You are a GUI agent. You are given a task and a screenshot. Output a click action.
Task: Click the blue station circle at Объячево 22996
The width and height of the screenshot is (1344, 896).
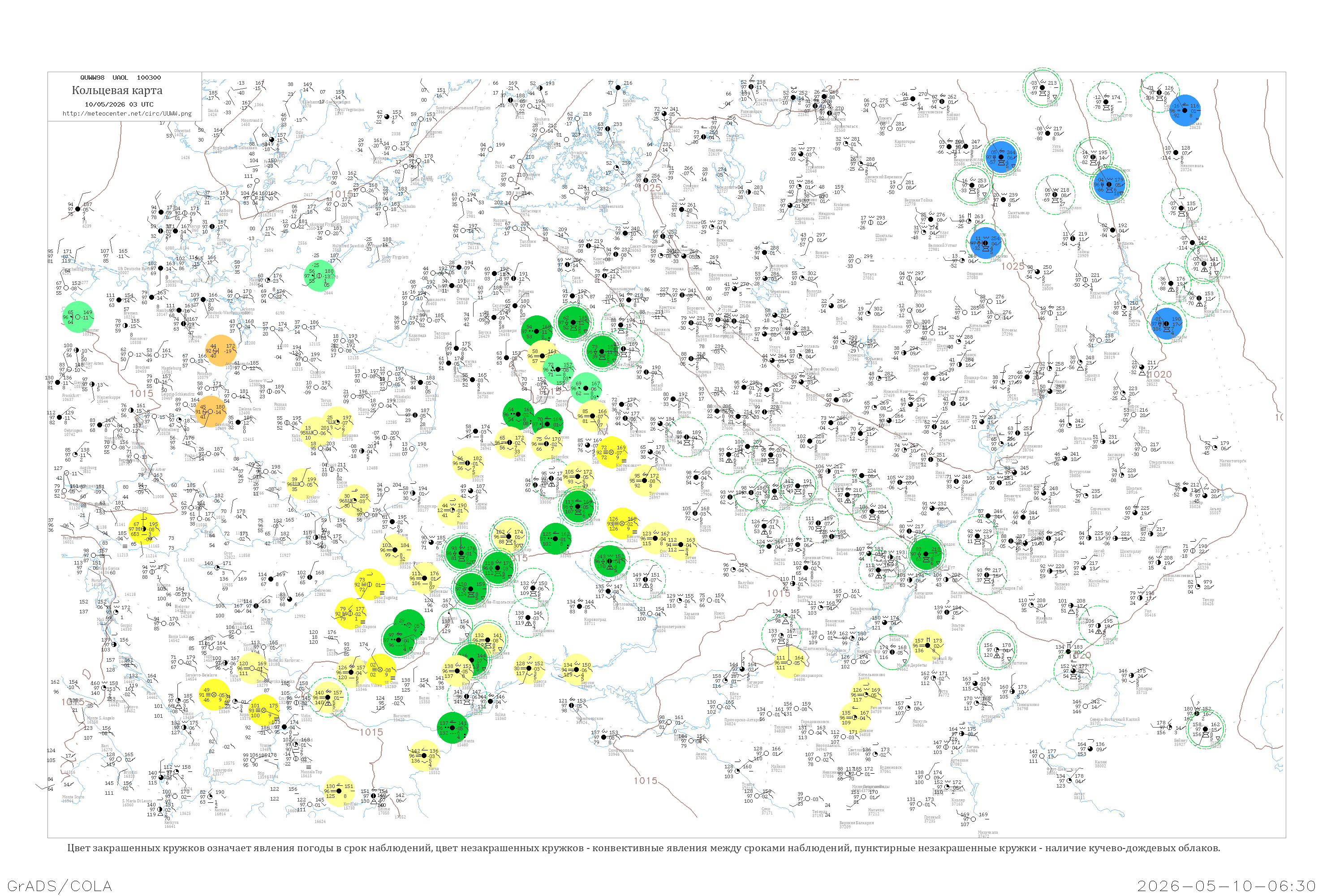tap(985, 243)
